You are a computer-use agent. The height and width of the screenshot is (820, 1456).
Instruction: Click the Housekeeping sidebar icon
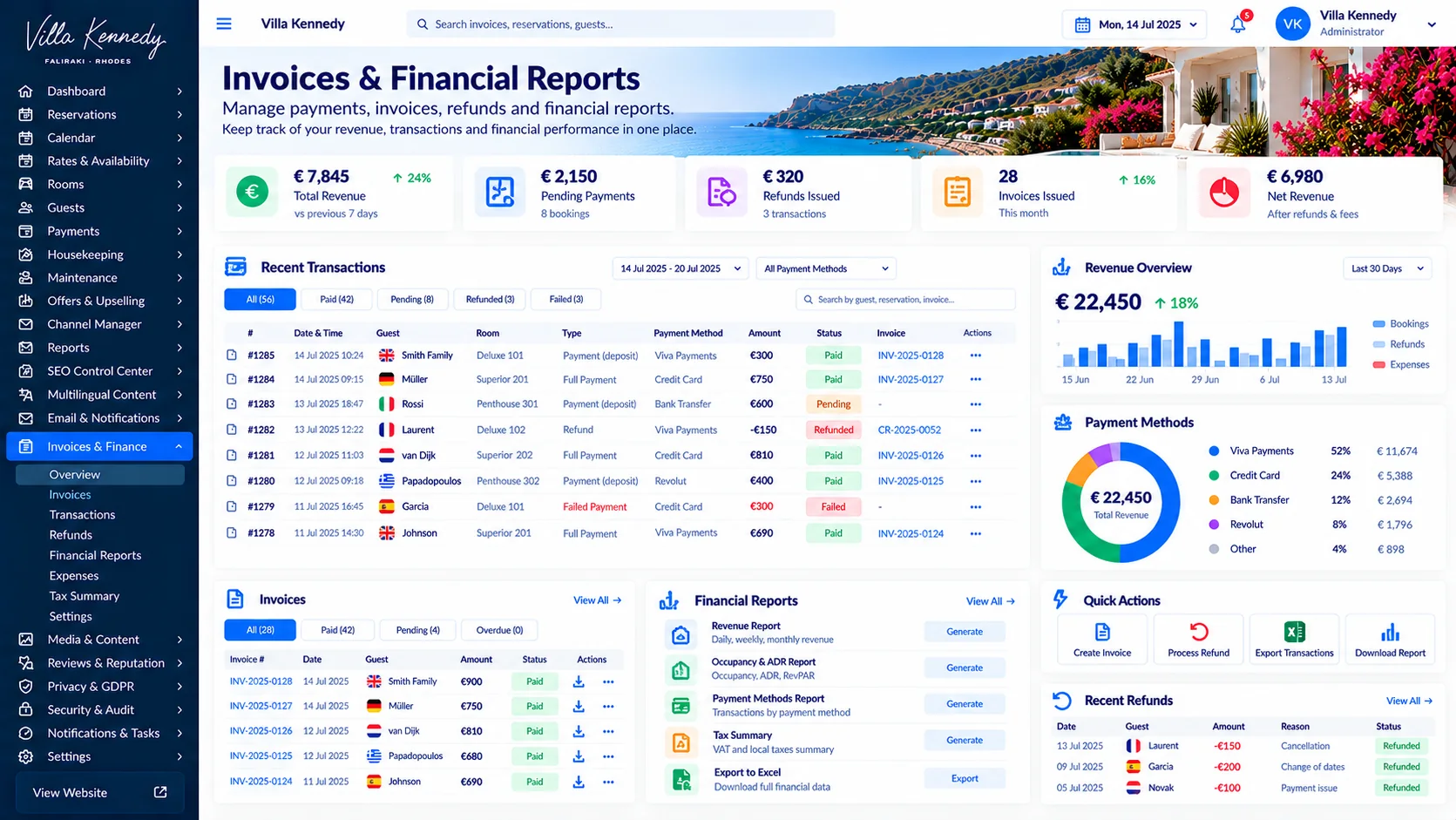26,254
